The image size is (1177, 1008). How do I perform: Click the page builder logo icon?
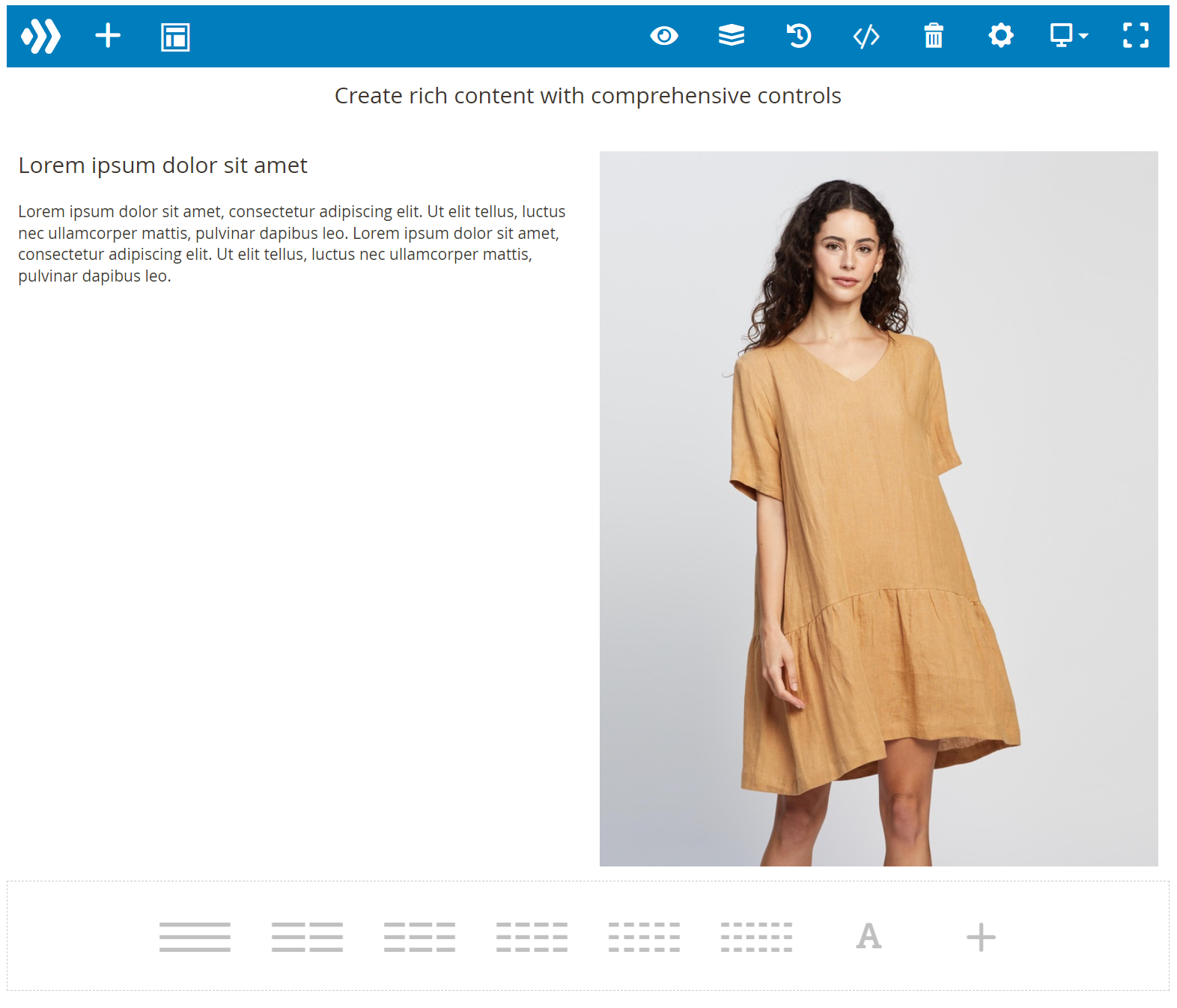tap(40, 36)
